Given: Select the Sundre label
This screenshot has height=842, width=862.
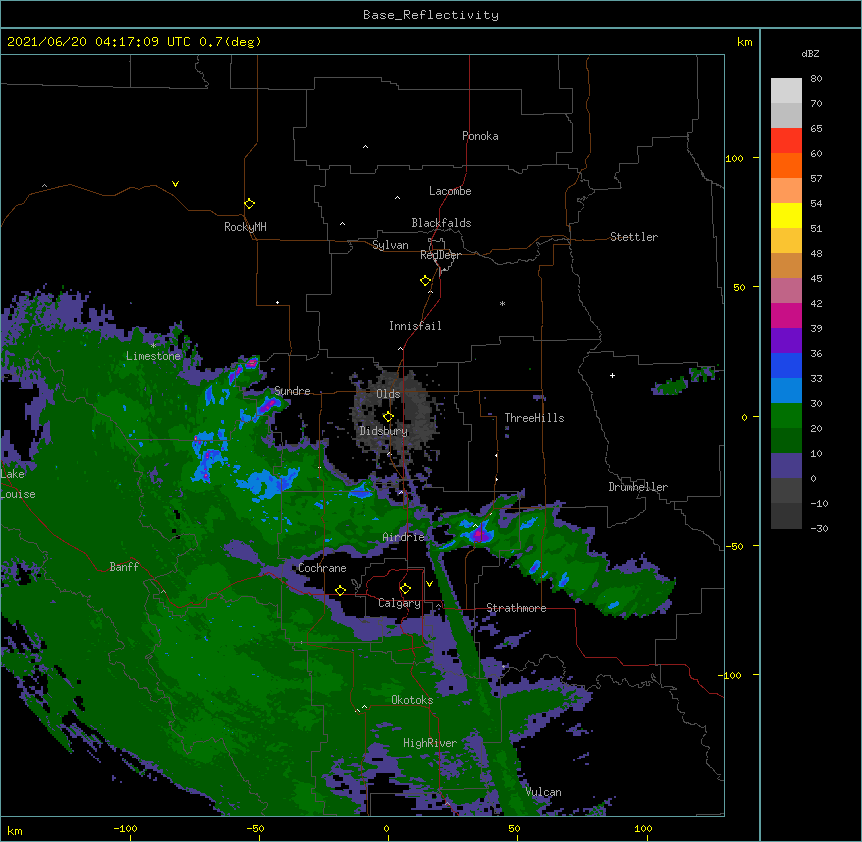Looking at the screenshot, I should pos(292,391).
